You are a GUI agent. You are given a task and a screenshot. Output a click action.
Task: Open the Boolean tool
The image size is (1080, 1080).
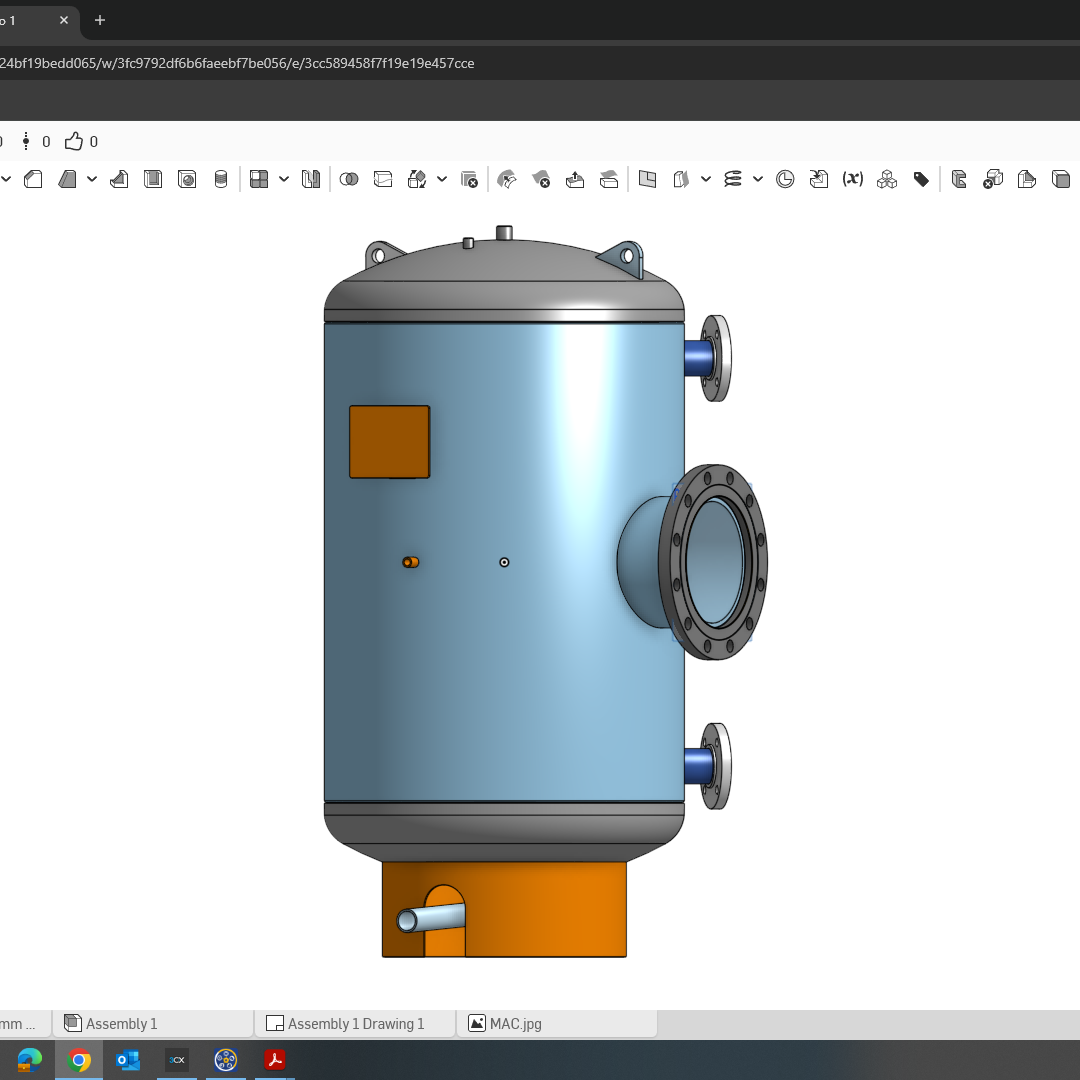pos(349,179)
